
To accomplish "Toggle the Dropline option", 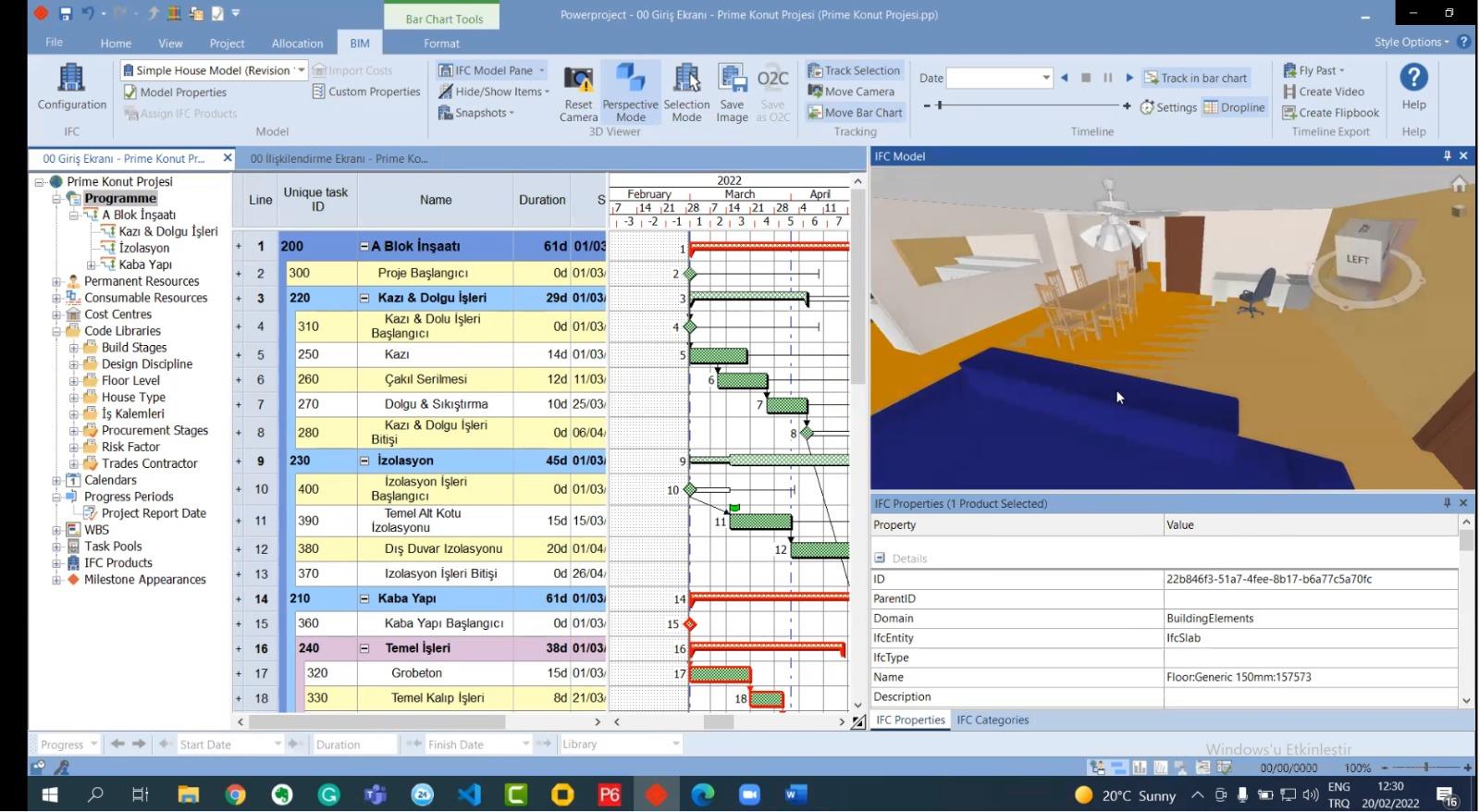I will pyautogui.click(x=1234, y=107).
